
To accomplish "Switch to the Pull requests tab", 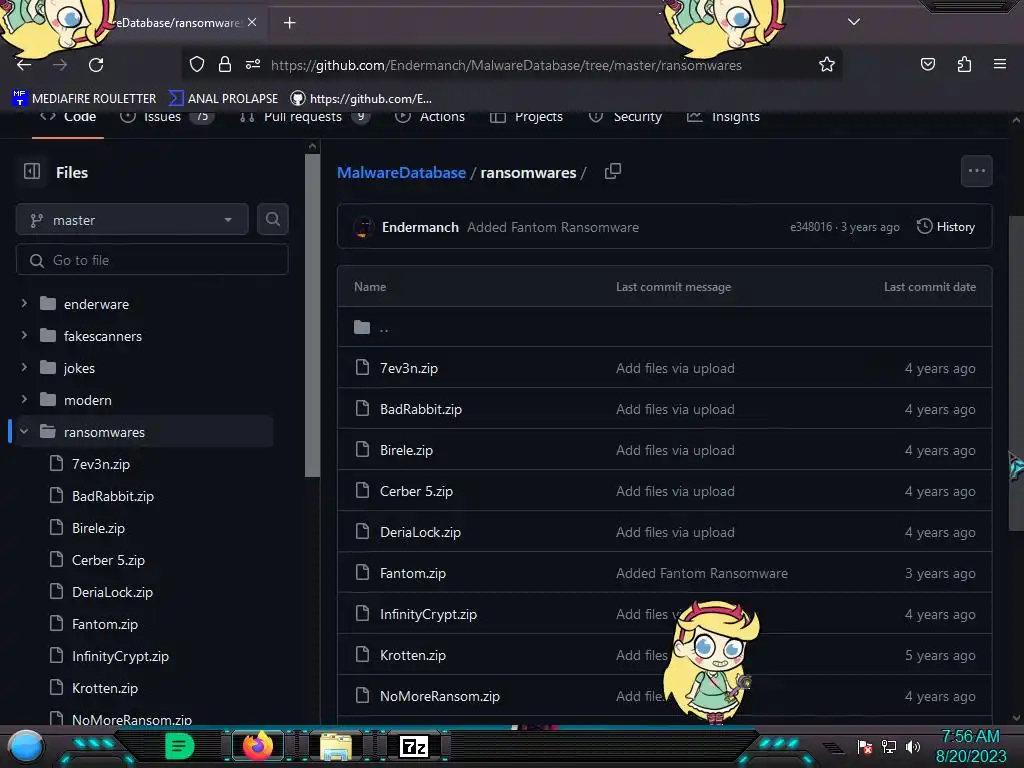I will (304, 117).
